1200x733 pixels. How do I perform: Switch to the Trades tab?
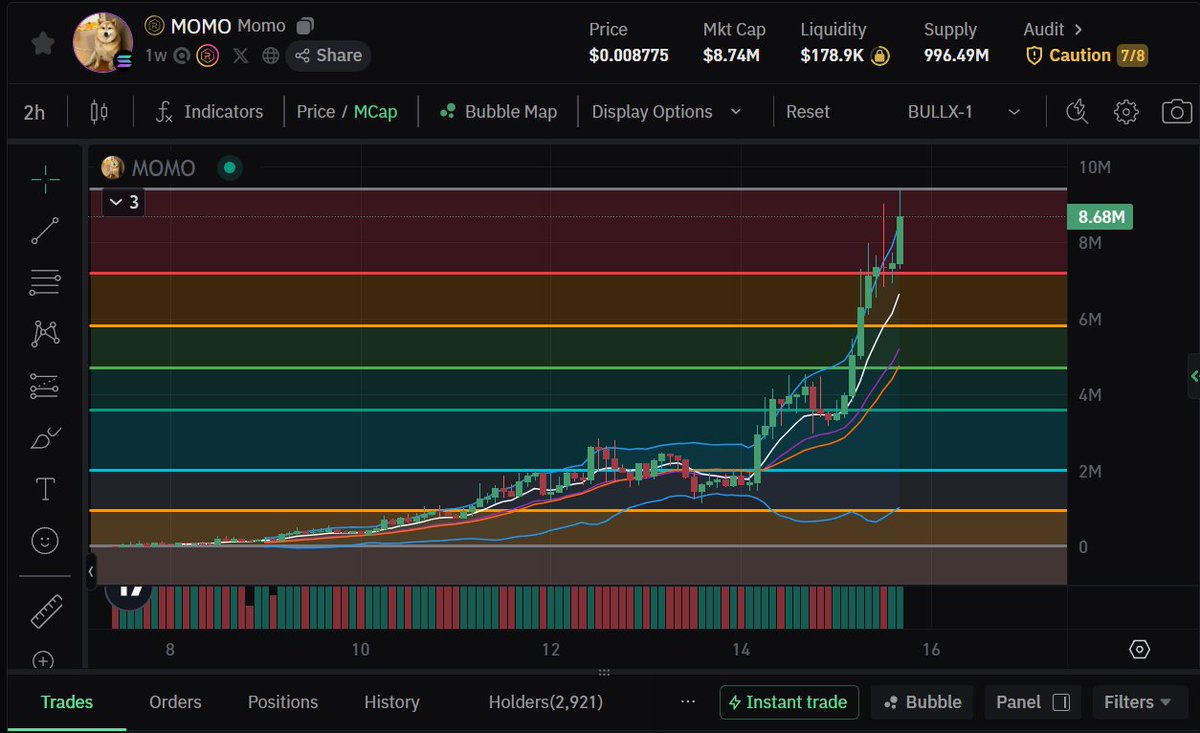[x=67, y=702]
